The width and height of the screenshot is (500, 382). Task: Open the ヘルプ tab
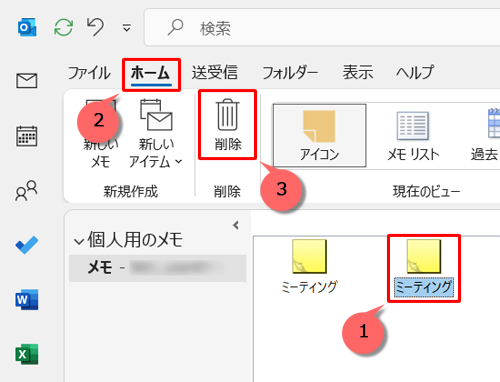pyautogui.click(x=415, y=73)
